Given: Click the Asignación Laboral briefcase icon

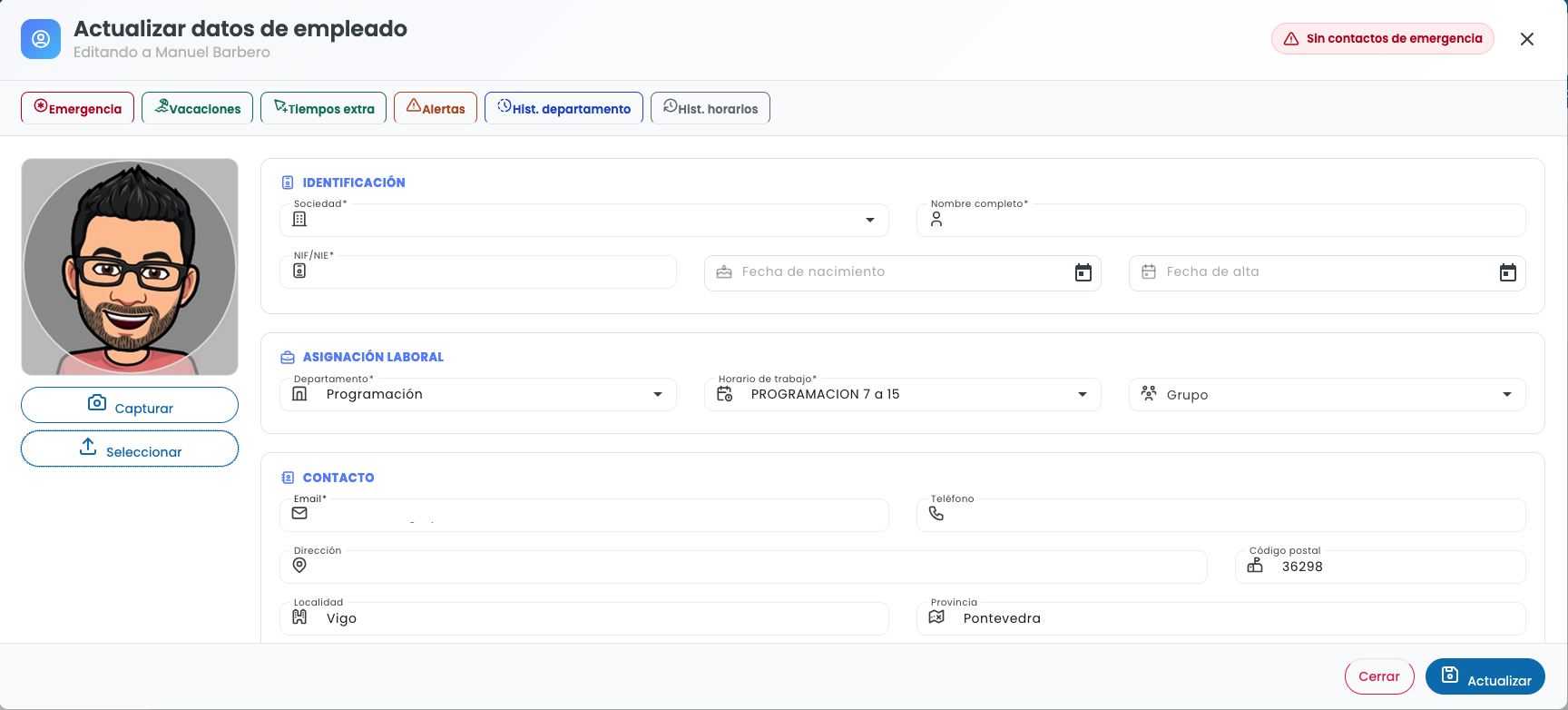Looking at the screenshot, I should click(288, 358).
